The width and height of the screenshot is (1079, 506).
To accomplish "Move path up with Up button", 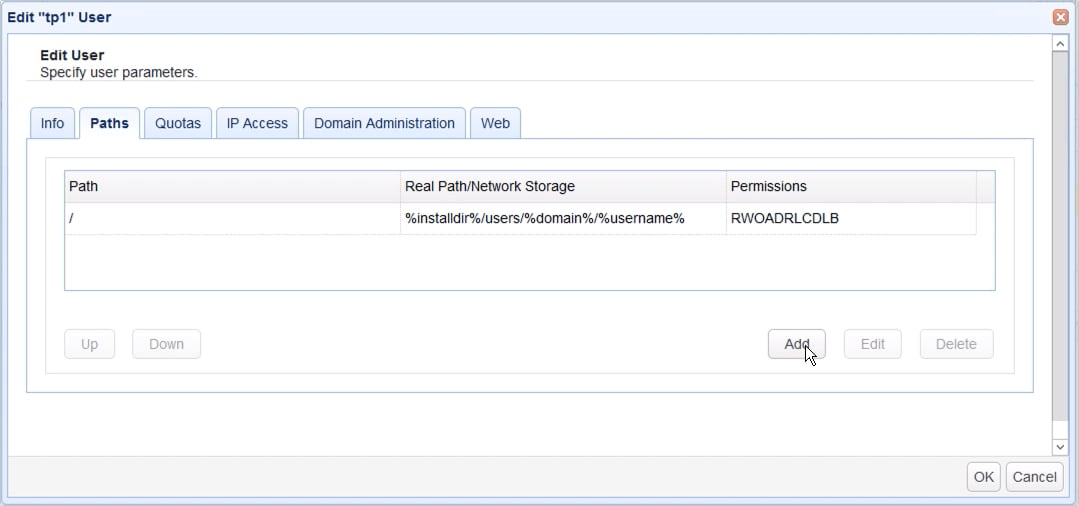I will (x=89, y=344).
